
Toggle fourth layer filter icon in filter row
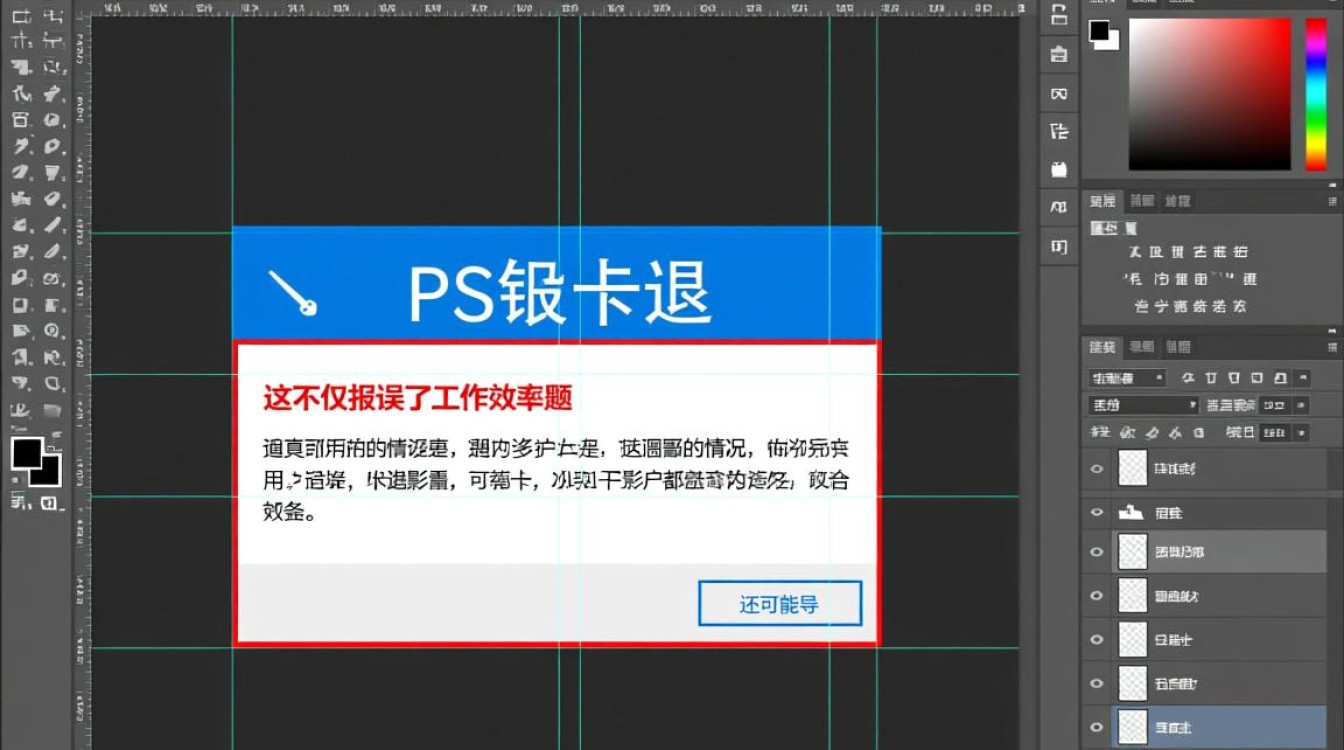(x=1256, y=378)
